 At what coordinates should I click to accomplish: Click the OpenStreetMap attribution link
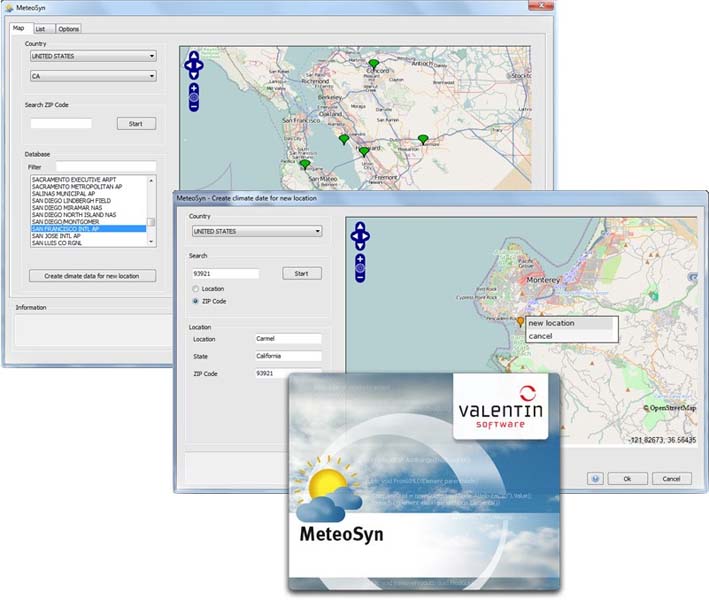[670, 408]
